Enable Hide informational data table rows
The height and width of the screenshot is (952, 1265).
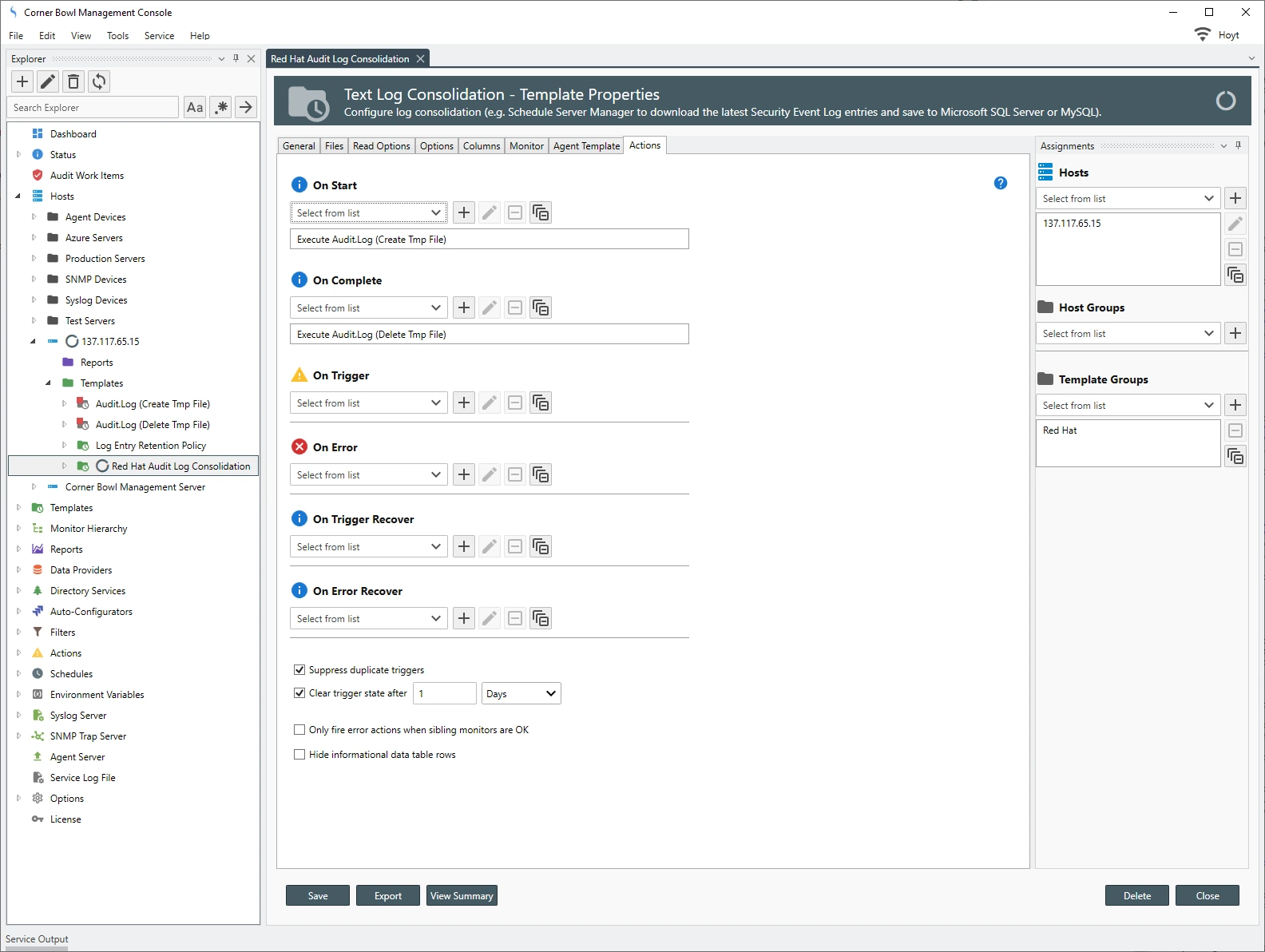[x=299, y=755]
